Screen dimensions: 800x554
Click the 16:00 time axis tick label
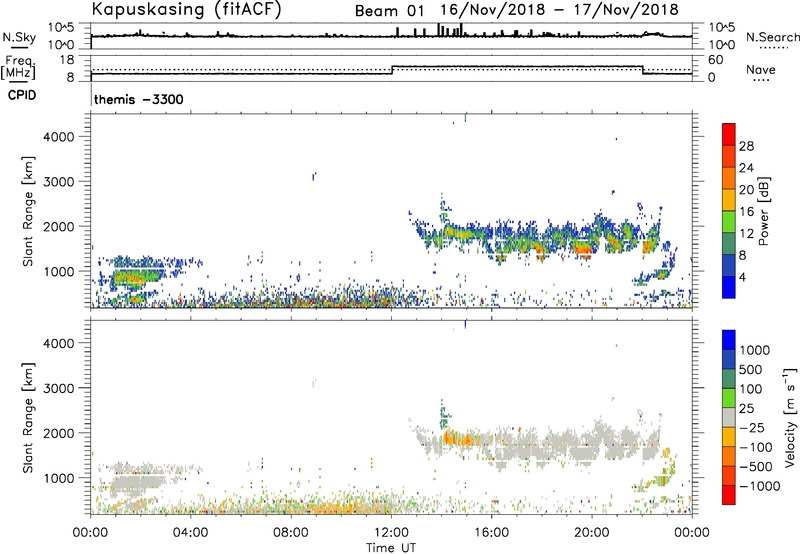pos(491,533)
